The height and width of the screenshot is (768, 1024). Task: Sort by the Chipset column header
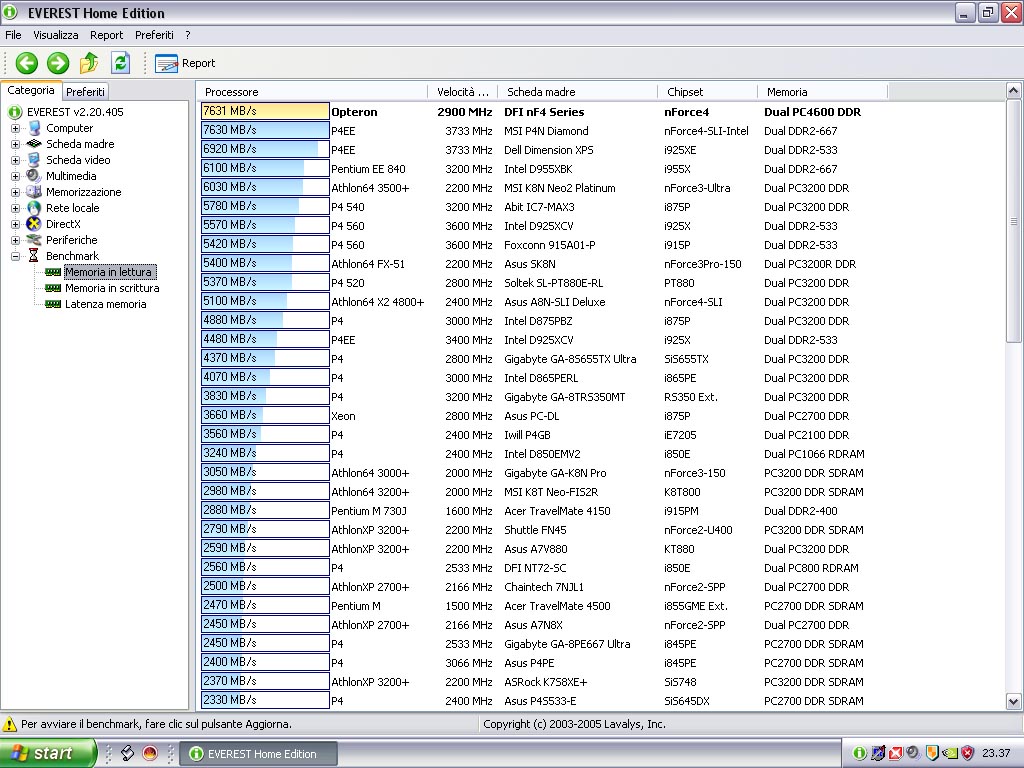(707, 92)
